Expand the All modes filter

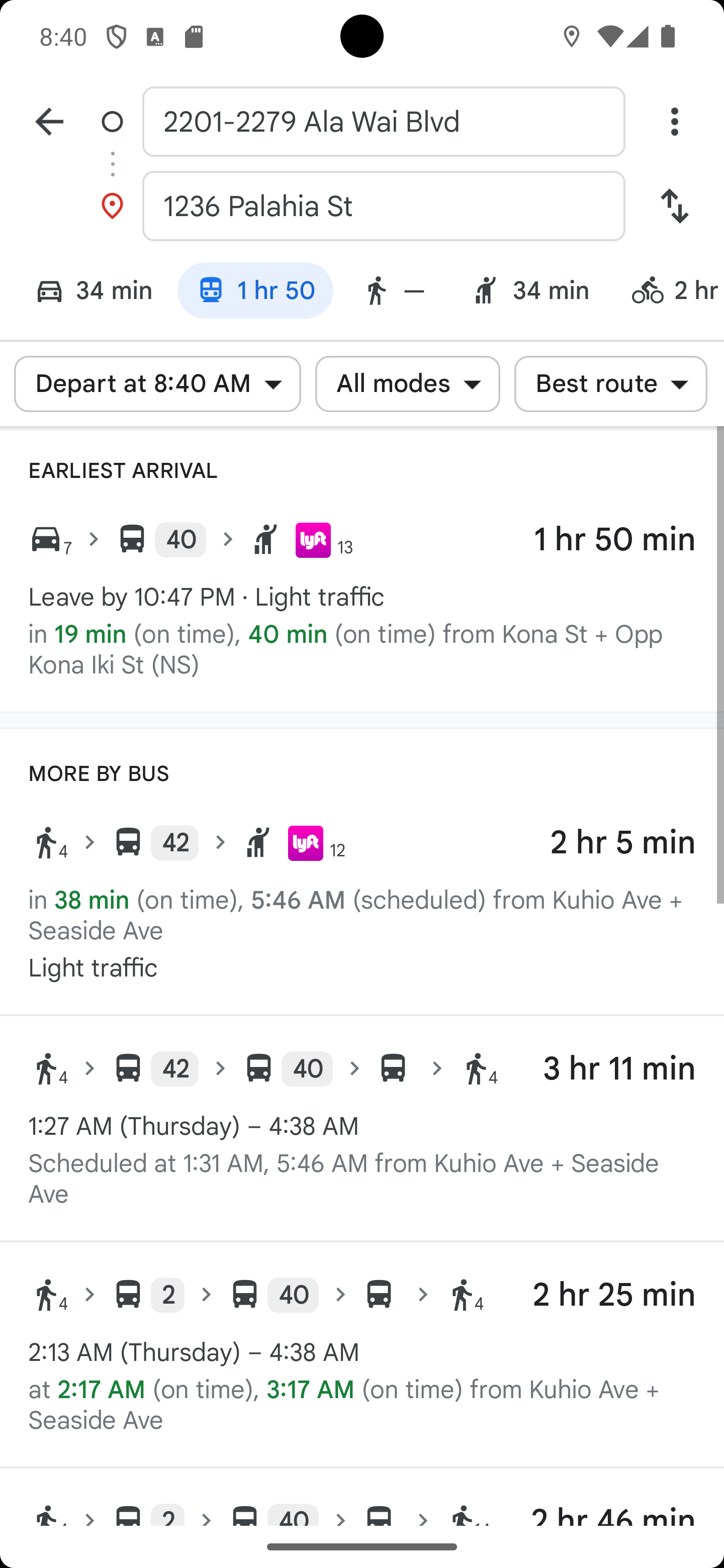tap(407, 384)
